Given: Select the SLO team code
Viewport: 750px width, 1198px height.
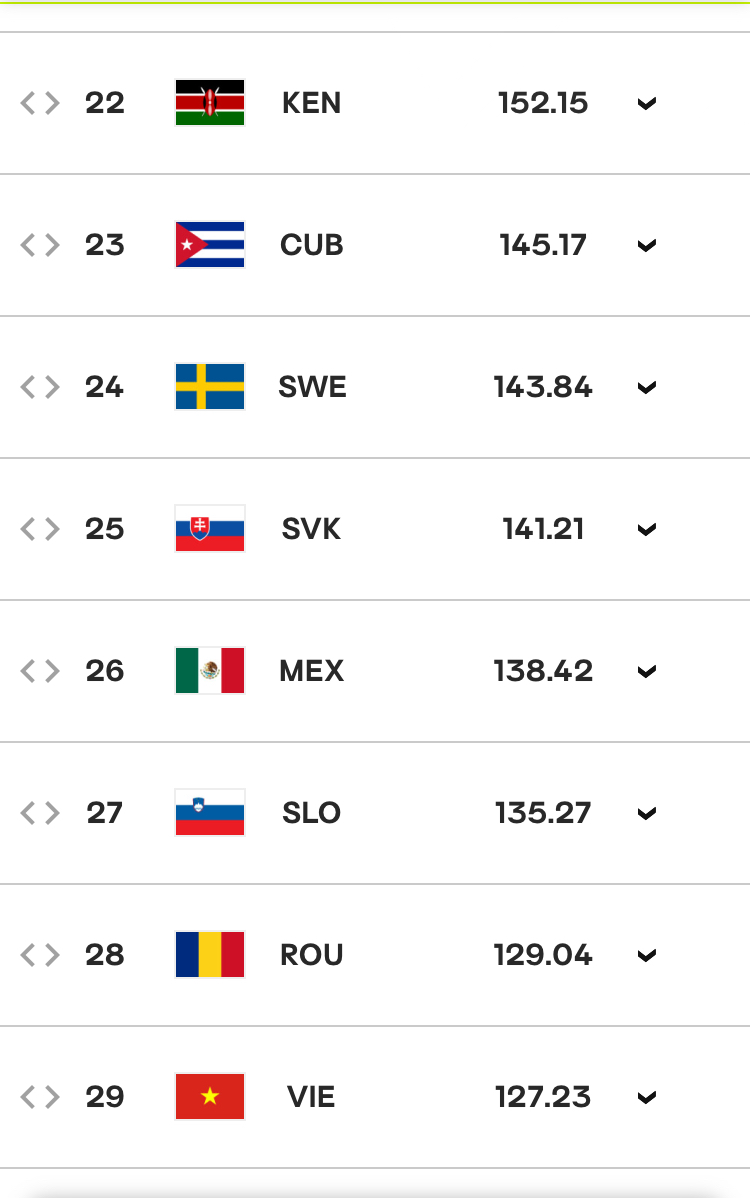Looking at the screenshot, I should pyautogui.click(x=312, y=813).
